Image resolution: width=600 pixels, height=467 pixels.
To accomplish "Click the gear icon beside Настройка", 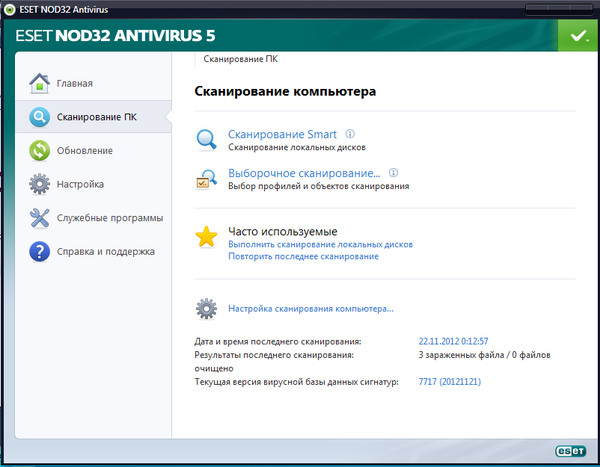I will click(39, 184).
